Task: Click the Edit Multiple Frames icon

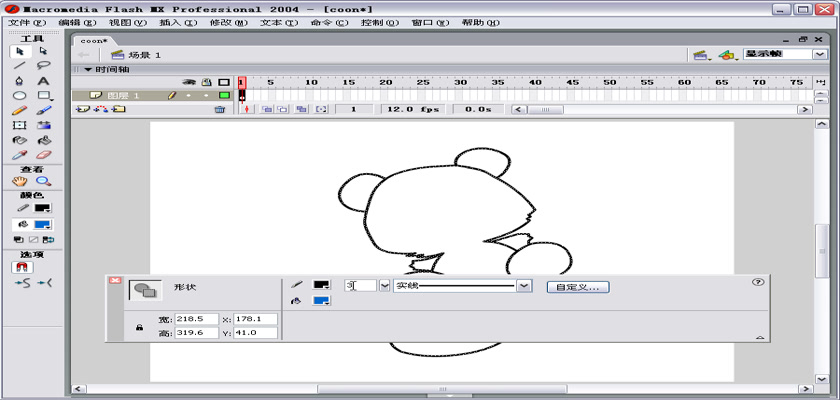Action: 302,109
